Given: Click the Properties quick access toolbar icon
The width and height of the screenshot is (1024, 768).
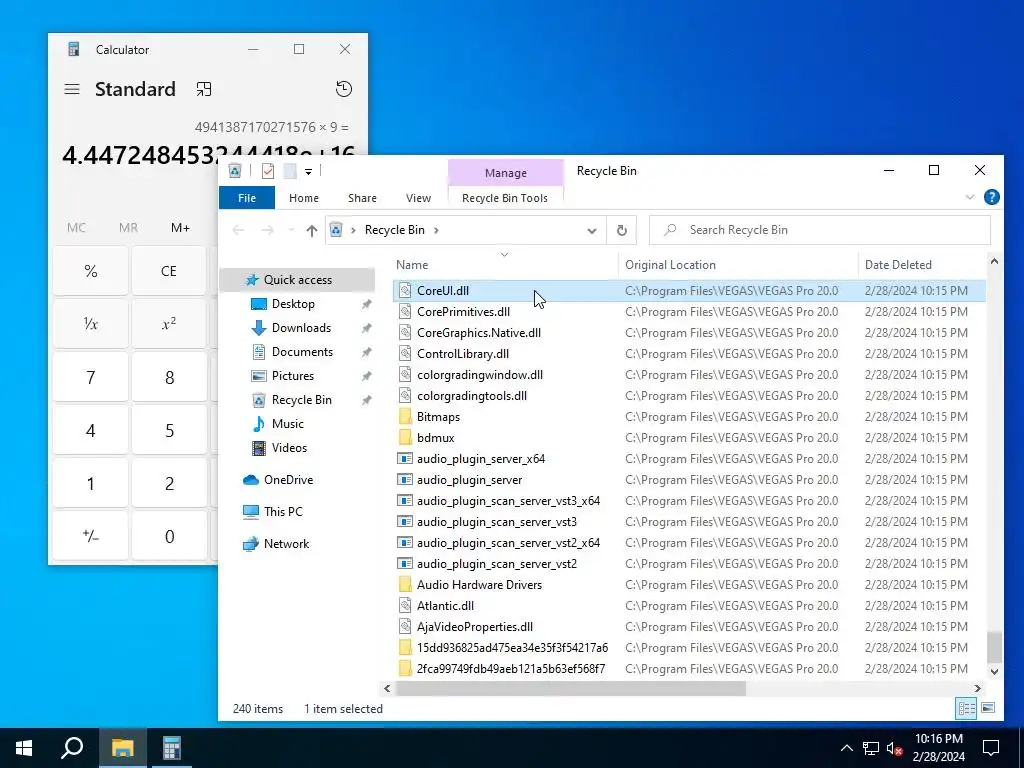Looking at the screenshot, I should pyautogui.click(x=268, y=171).
